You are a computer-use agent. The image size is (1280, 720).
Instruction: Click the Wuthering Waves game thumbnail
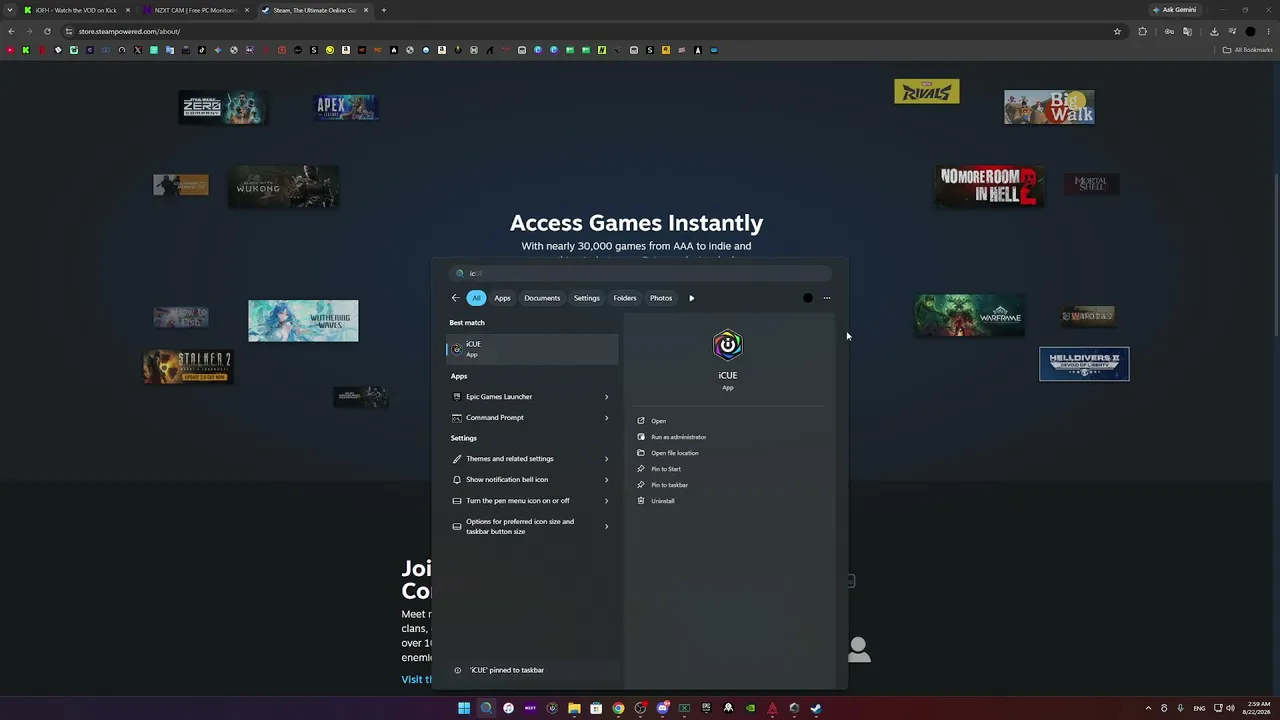coord(303,320)
